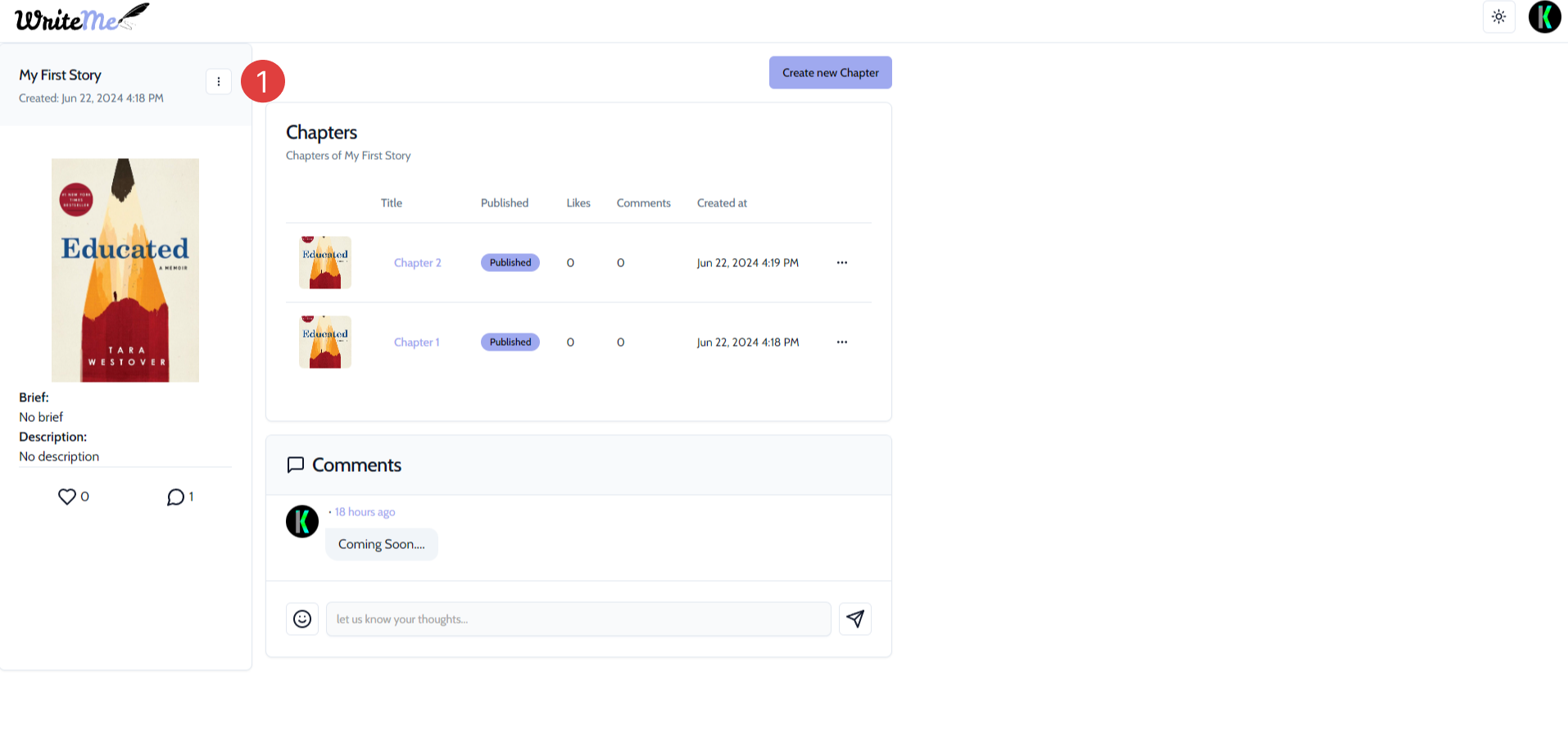This screenshot has height=739, width=1568.
Task: Click the Educated book cover image
Action: (125, 270)
